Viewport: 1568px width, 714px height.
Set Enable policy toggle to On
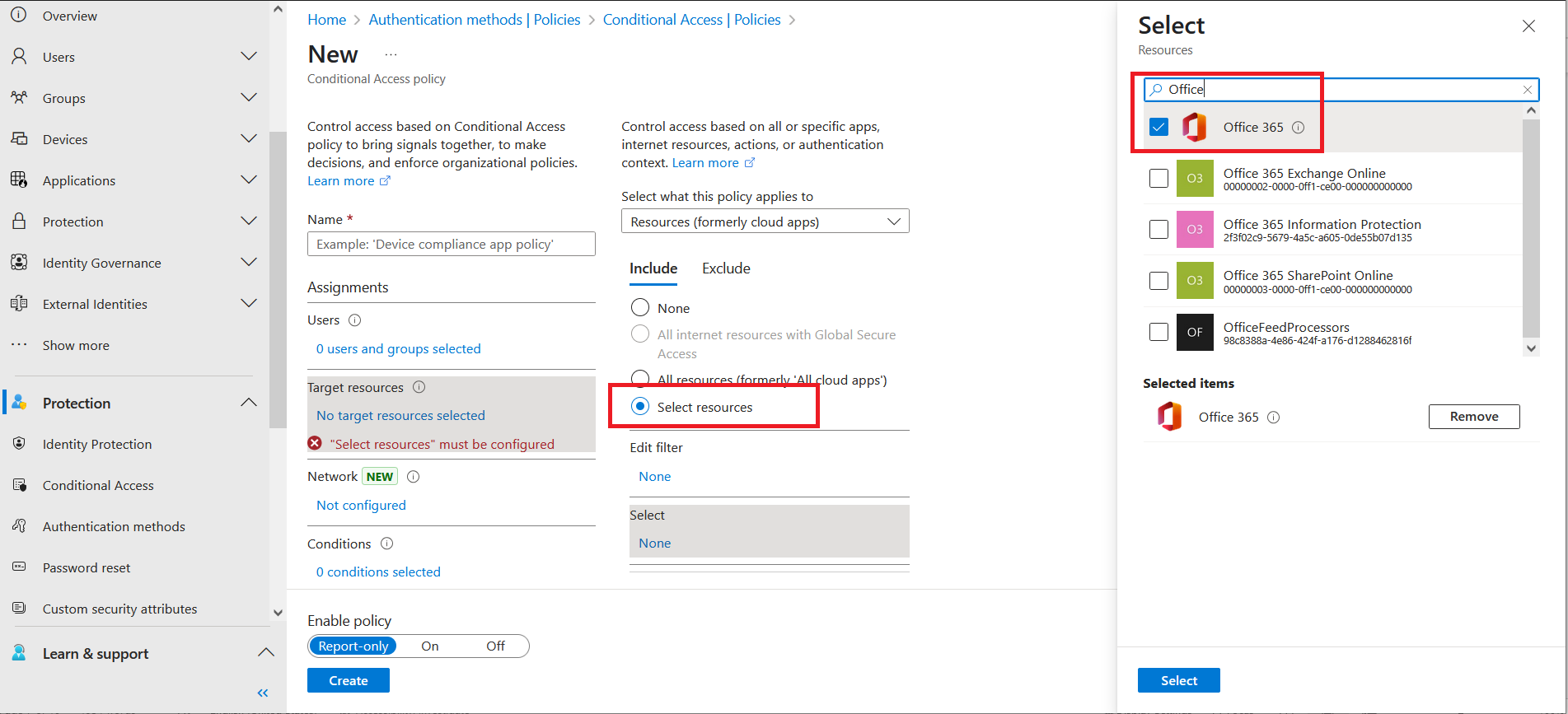click(x=430, y=646)
